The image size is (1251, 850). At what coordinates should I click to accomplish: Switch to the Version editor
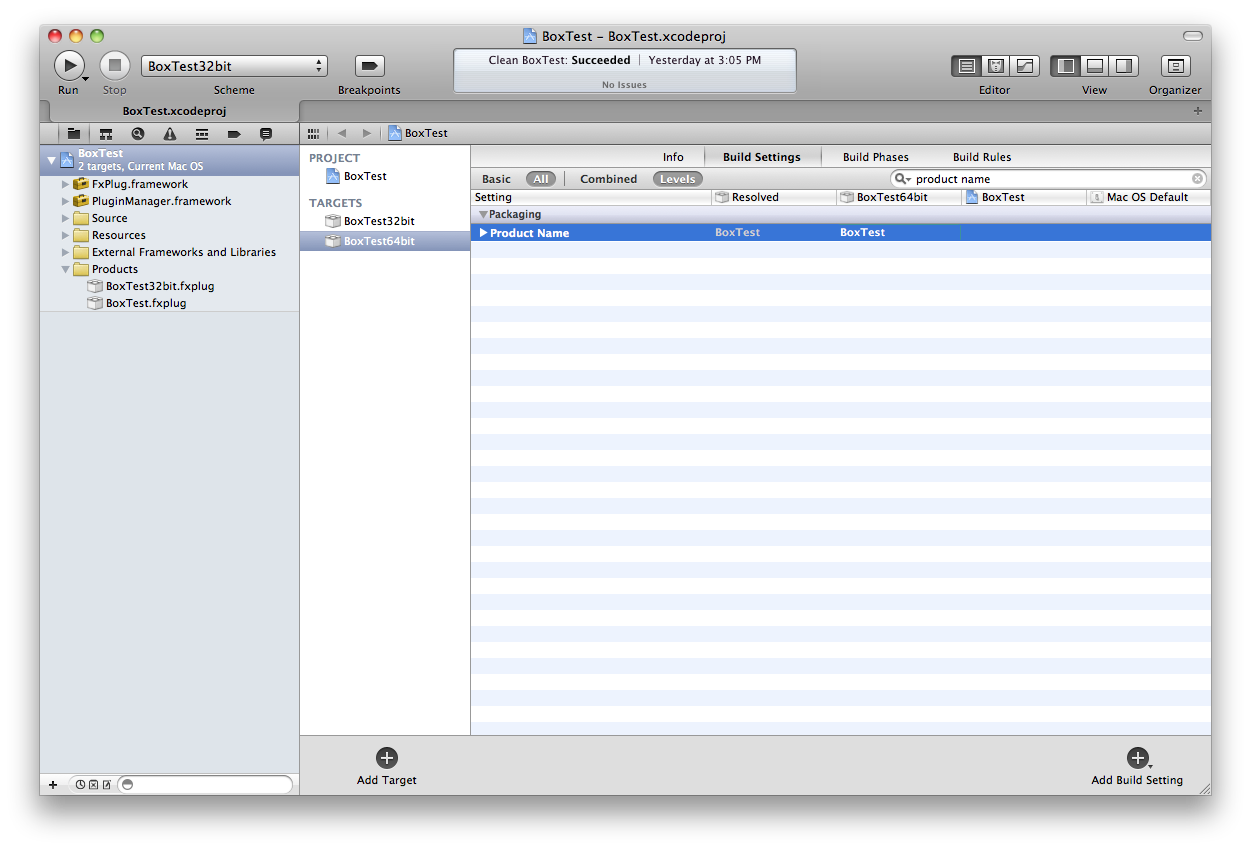tap(1024, 66)
